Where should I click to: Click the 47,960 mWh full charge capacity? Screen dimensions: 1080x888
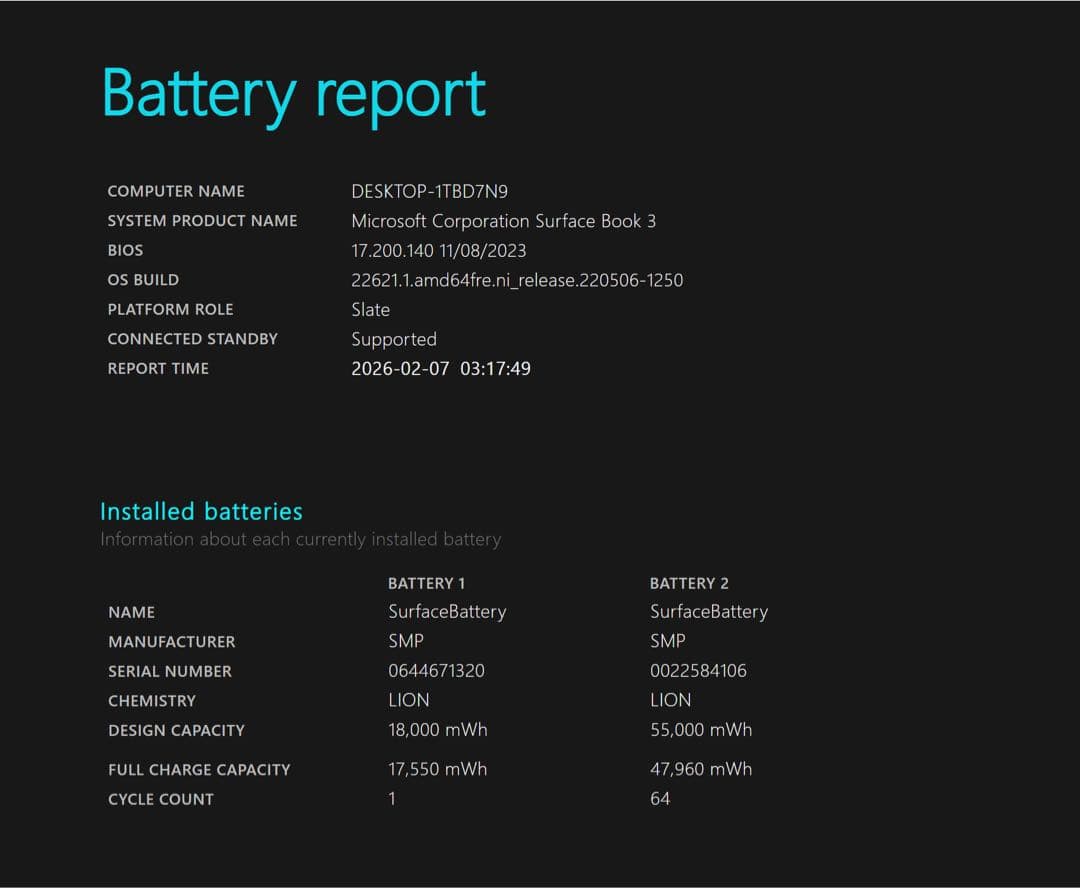coord(702,769)
